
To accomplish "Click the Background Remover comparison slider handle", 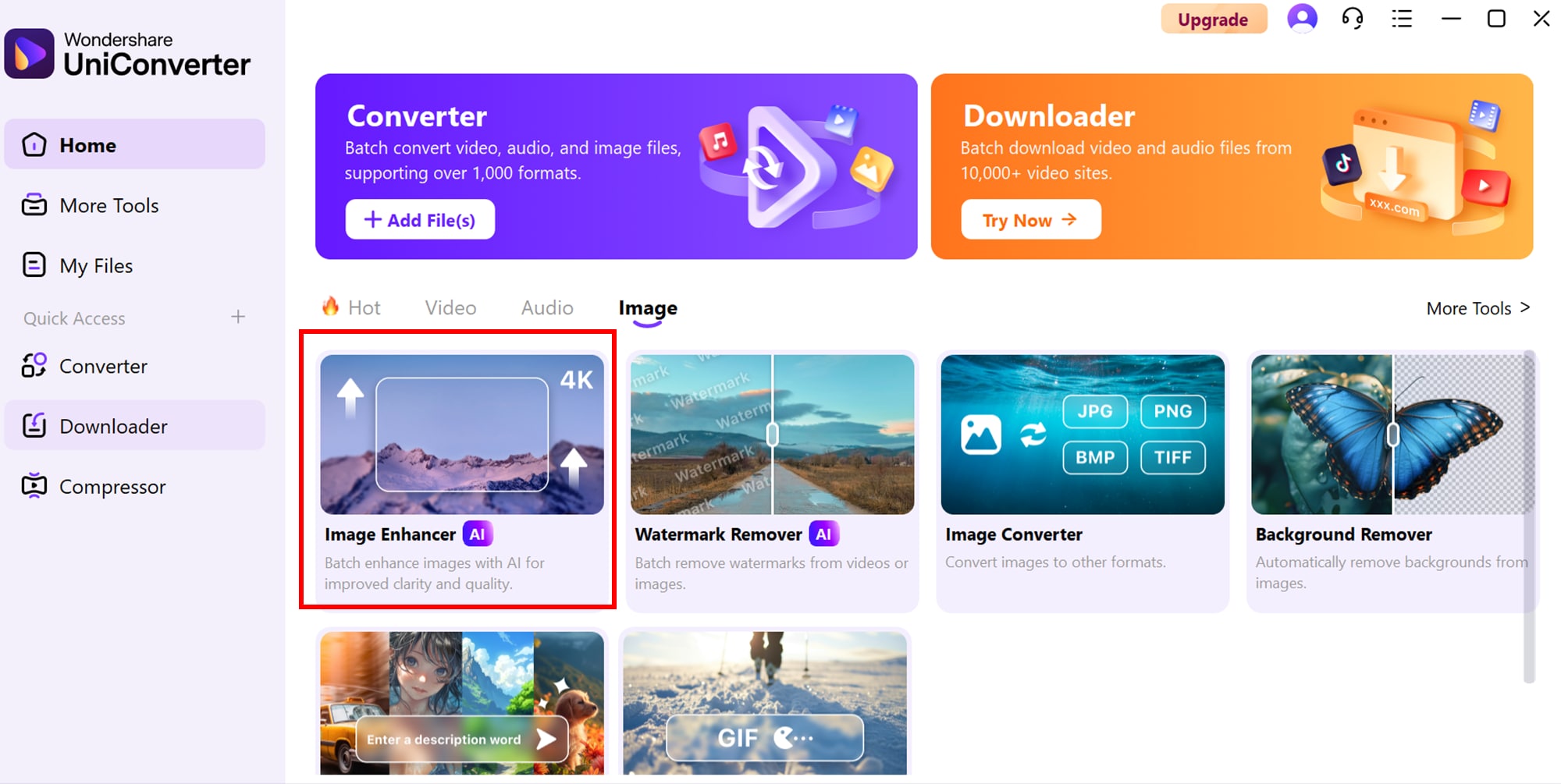I will [x=1393, y=435].
